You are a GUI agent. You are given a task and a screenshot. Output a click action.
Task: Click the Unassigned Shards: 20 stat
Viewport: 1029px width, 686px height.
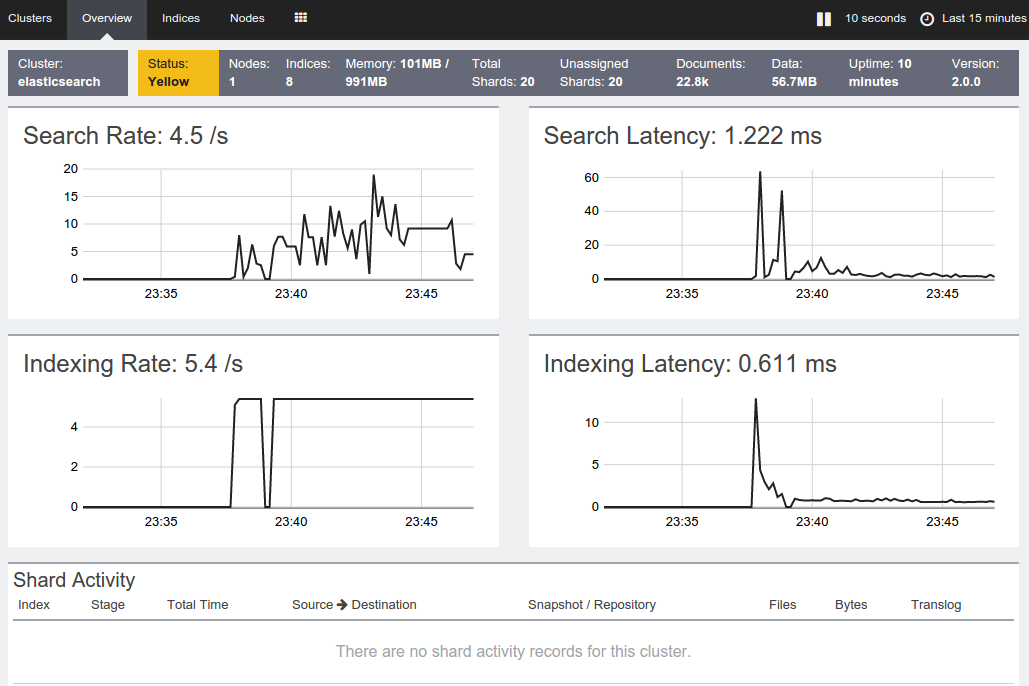(x=594, y=73)
